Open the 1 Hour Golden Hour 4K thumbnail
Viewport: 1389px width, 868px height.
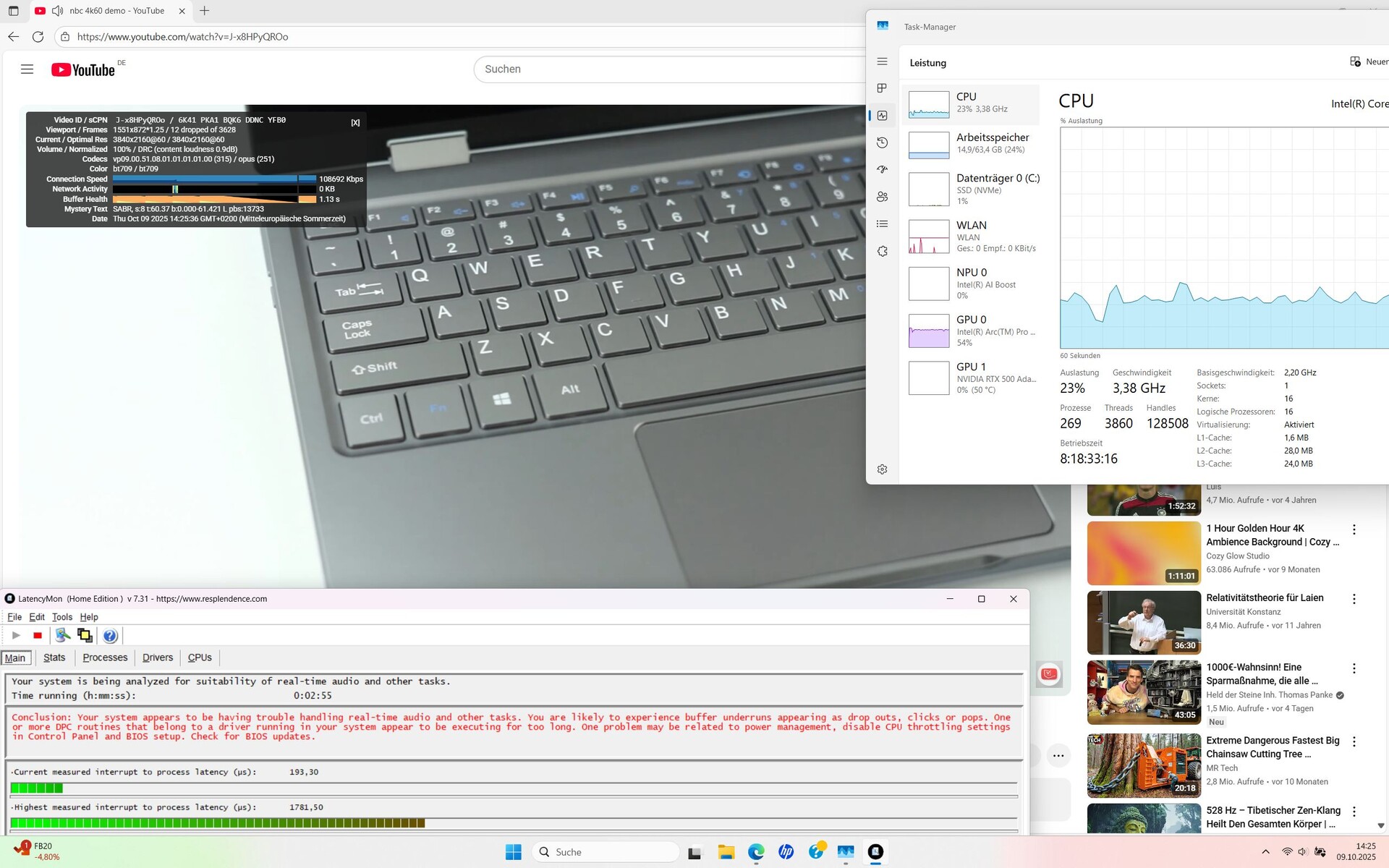click(x=1144, y=553)
